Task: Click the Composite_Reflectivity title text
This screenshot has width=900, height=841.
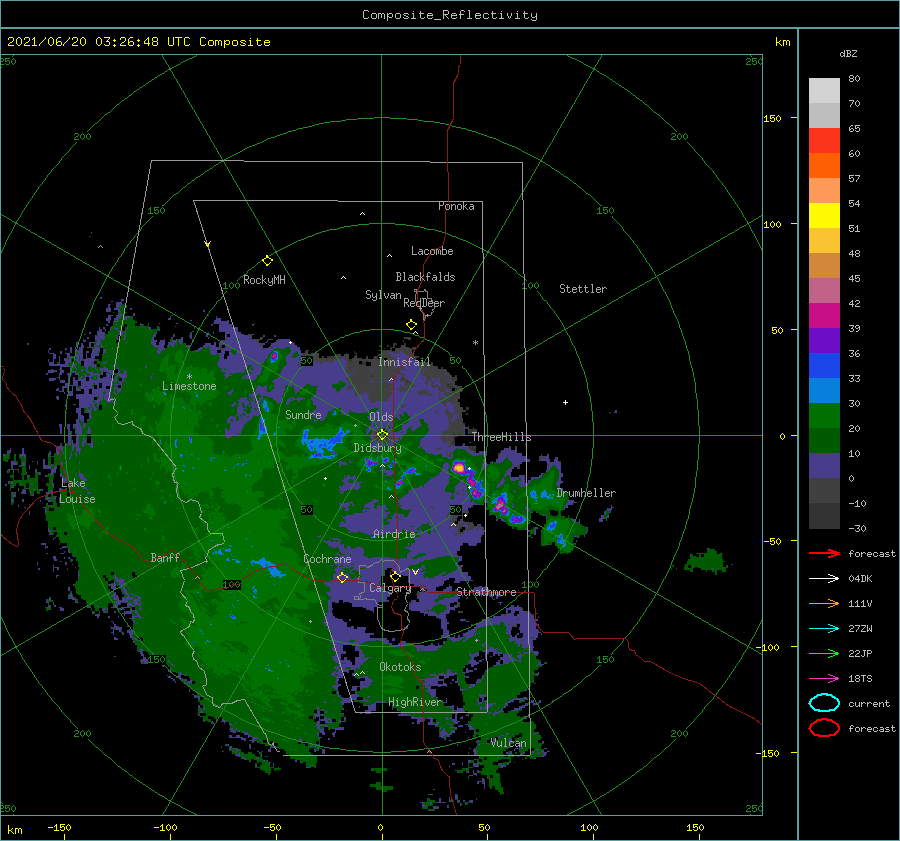Action: pyautogui.click(x=450, y=15)
